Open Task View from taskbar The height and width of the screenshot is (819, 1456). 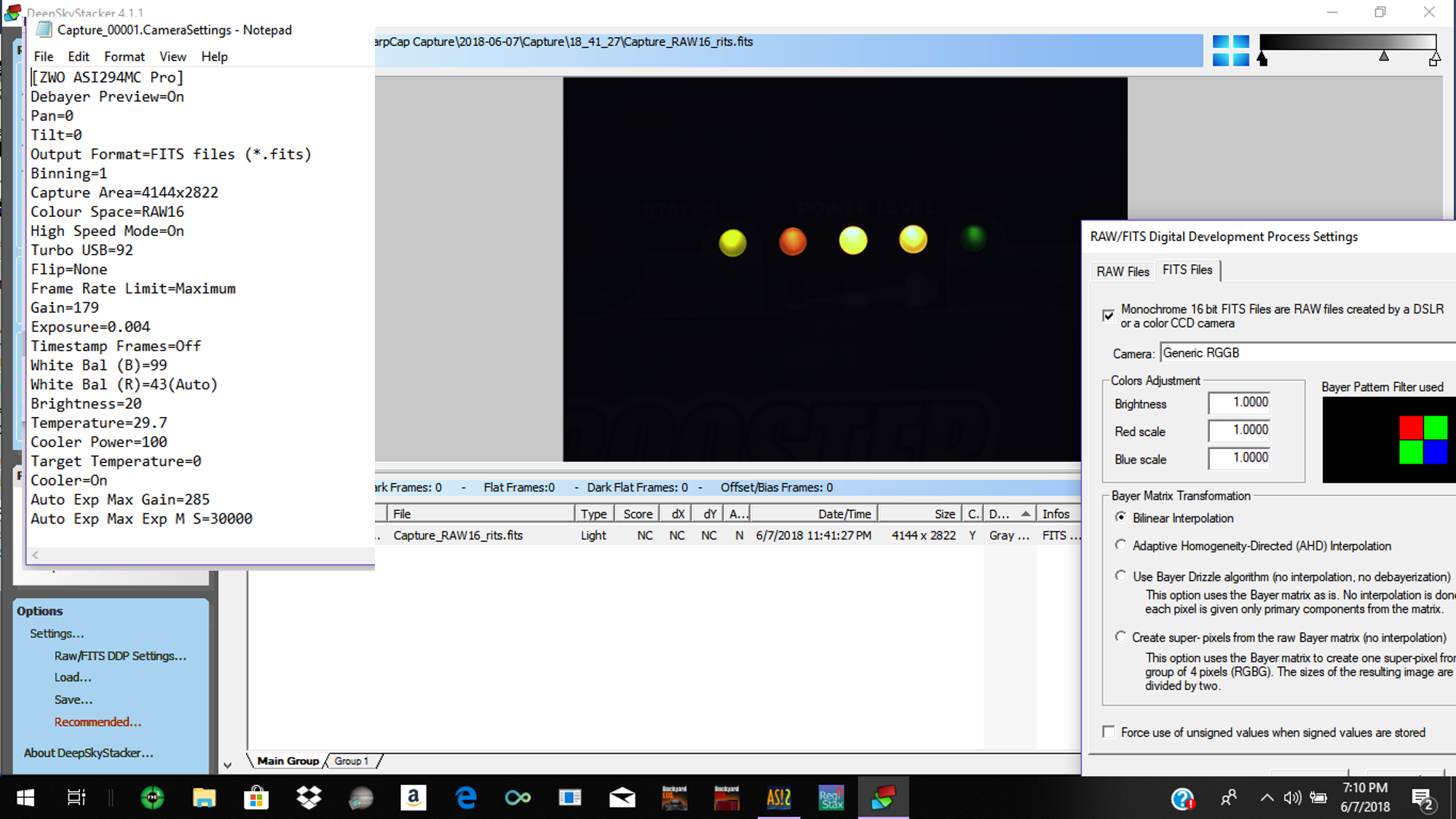(x=76, y=798)
